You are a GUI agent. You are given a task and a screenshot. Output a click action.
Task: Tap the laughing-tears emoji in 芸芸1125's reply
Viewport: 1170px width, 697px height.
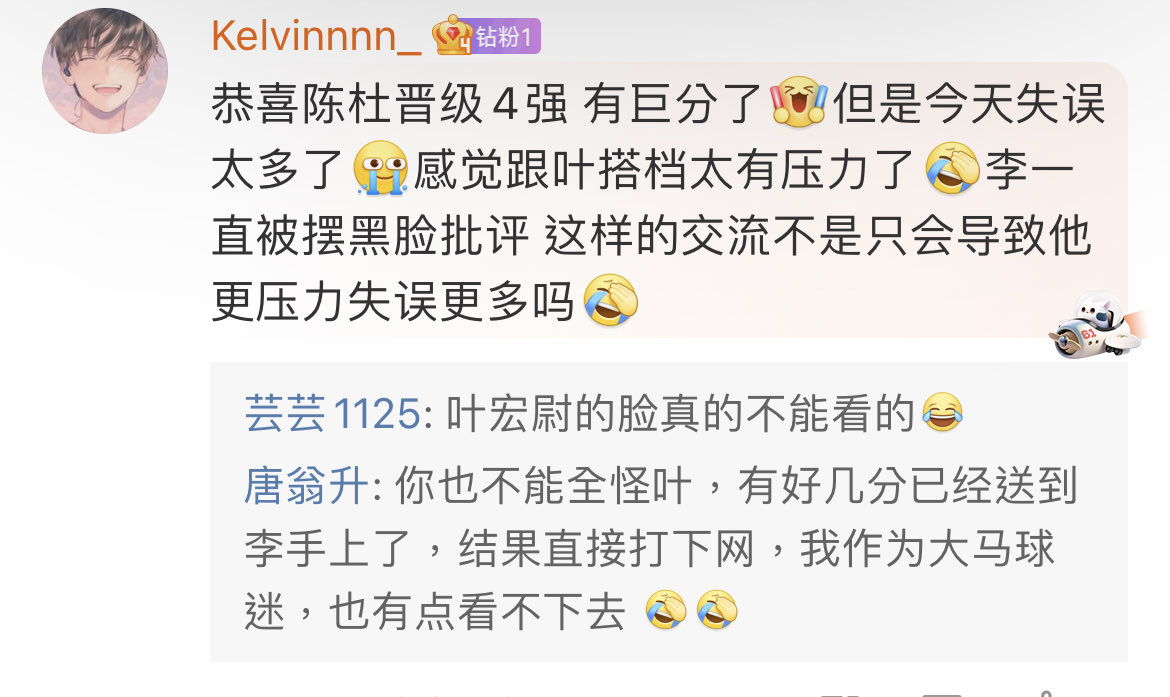click(942, 412)
